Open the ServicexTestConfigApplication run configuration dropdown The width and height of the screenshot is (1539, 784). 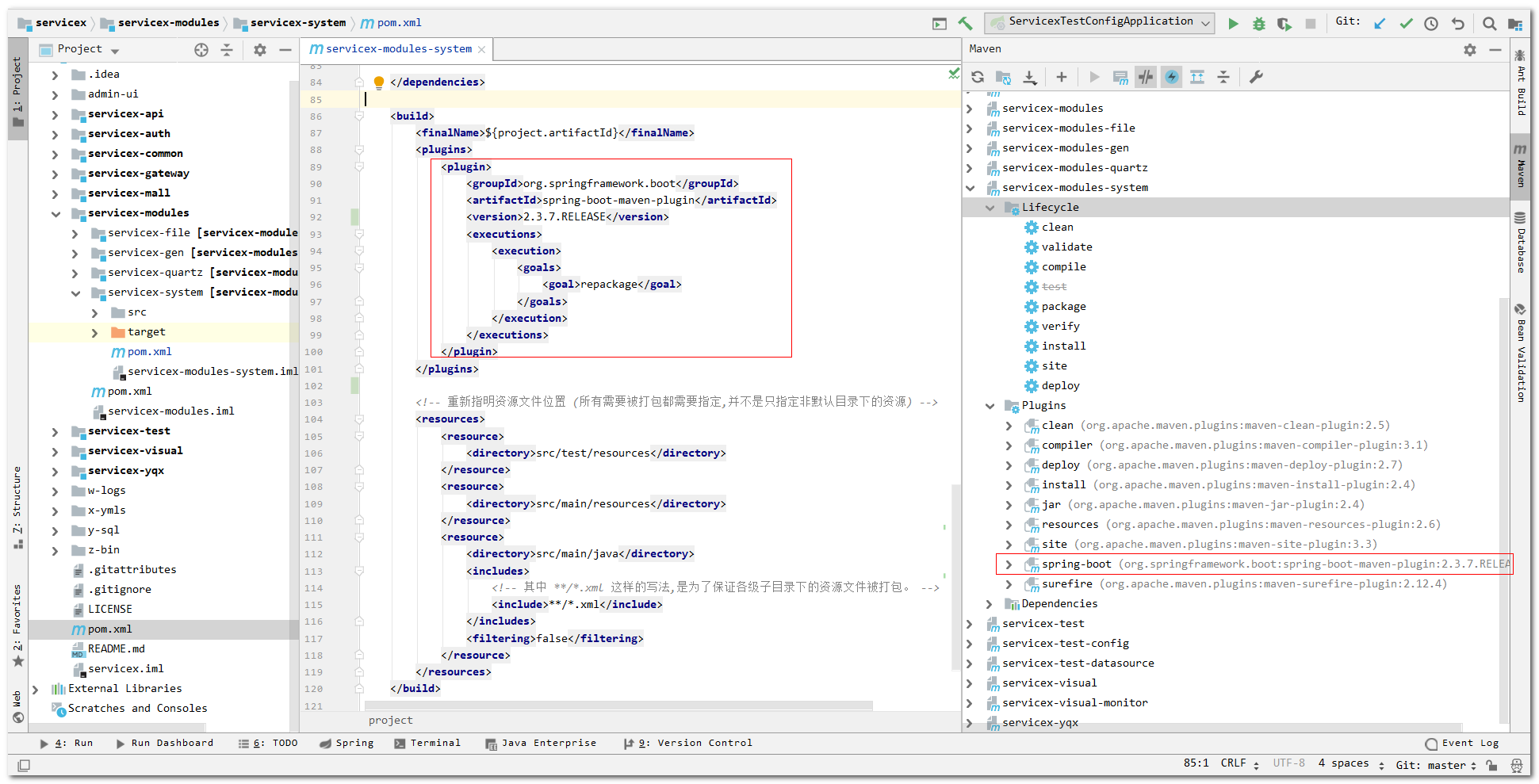click(x=1100, y=23)
